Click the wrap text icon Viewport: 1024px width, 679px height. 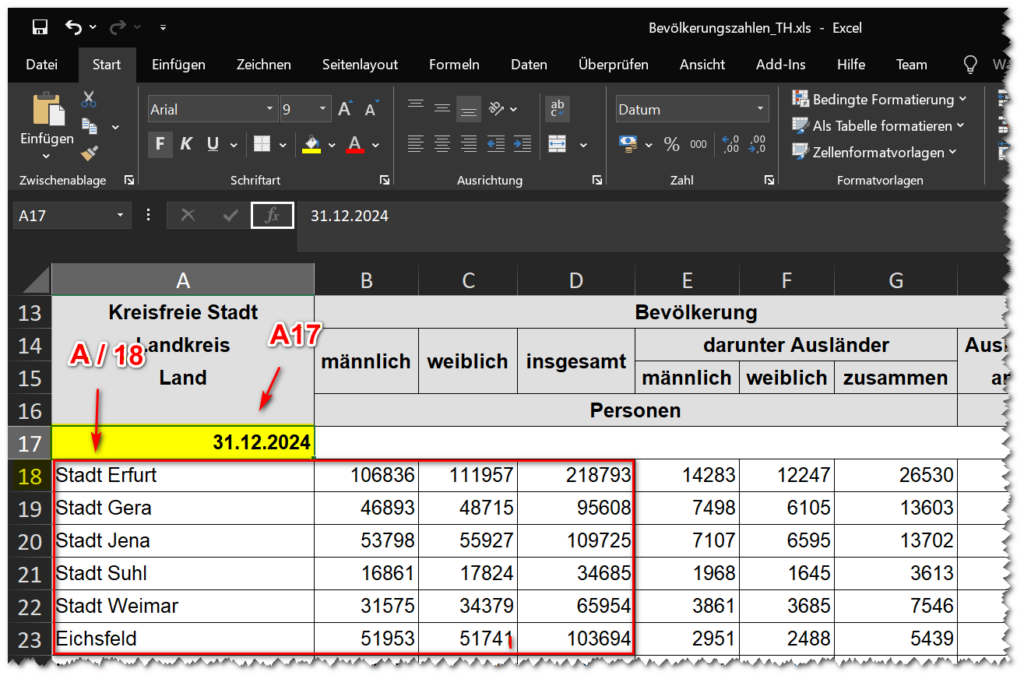click(558, 109)
